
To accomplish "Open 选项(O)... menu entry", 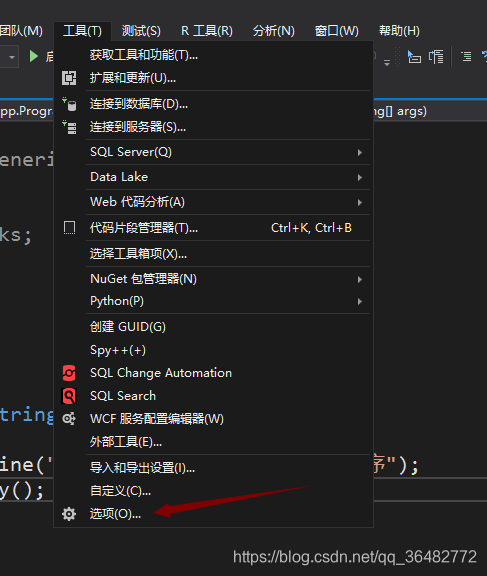I will 213,514.
